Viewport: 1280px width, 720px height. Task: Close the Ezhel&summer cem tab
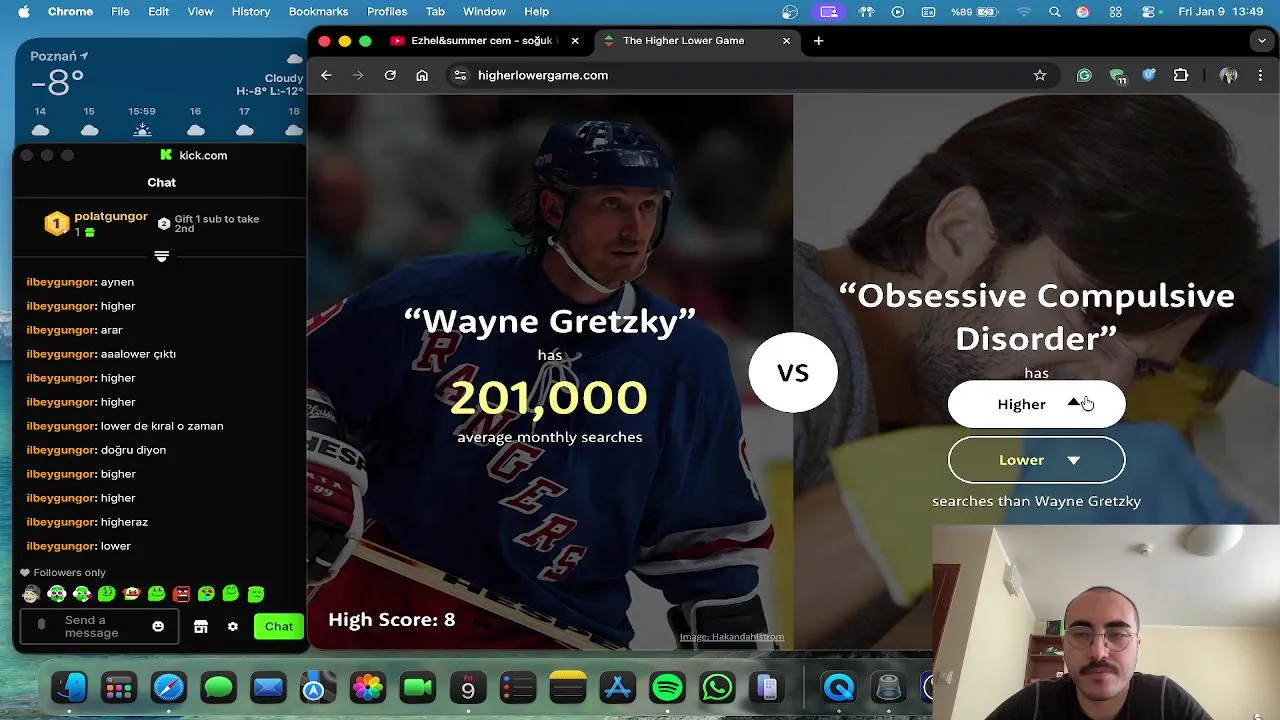click(x=575, y=41)
